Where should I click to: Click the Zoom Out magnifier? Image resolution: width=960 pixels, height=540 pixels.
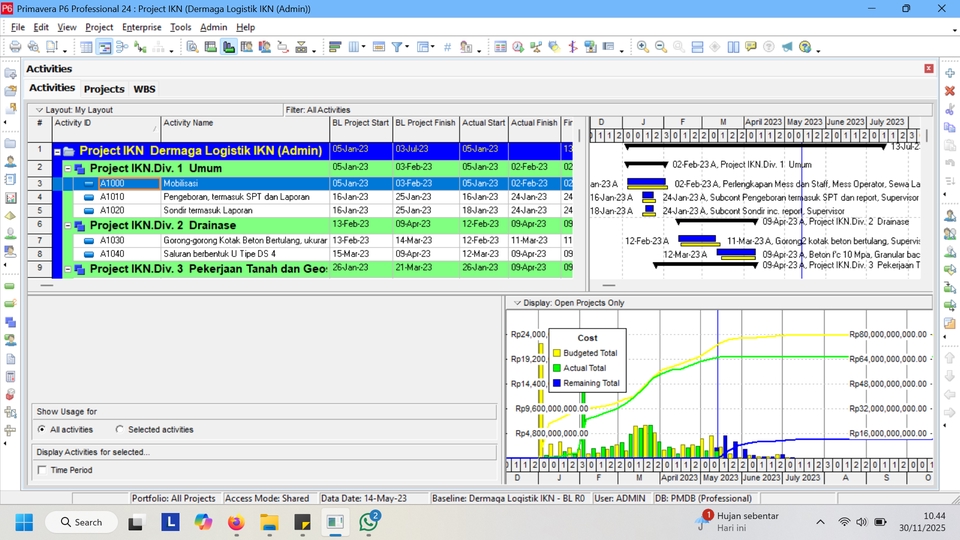(661, 47)
